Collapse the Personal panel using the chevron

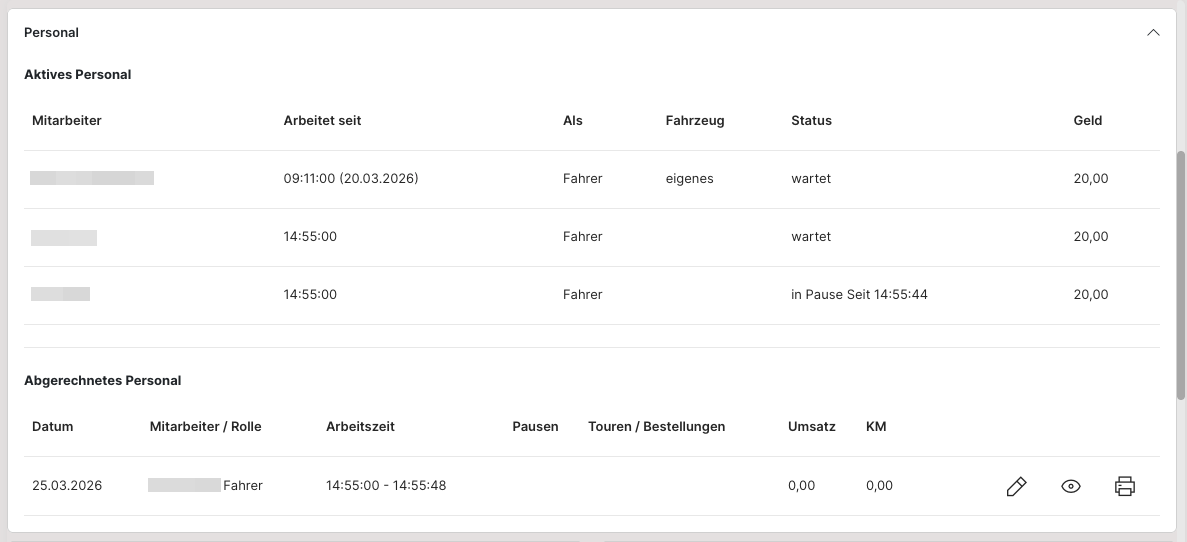pos(1153,32)
